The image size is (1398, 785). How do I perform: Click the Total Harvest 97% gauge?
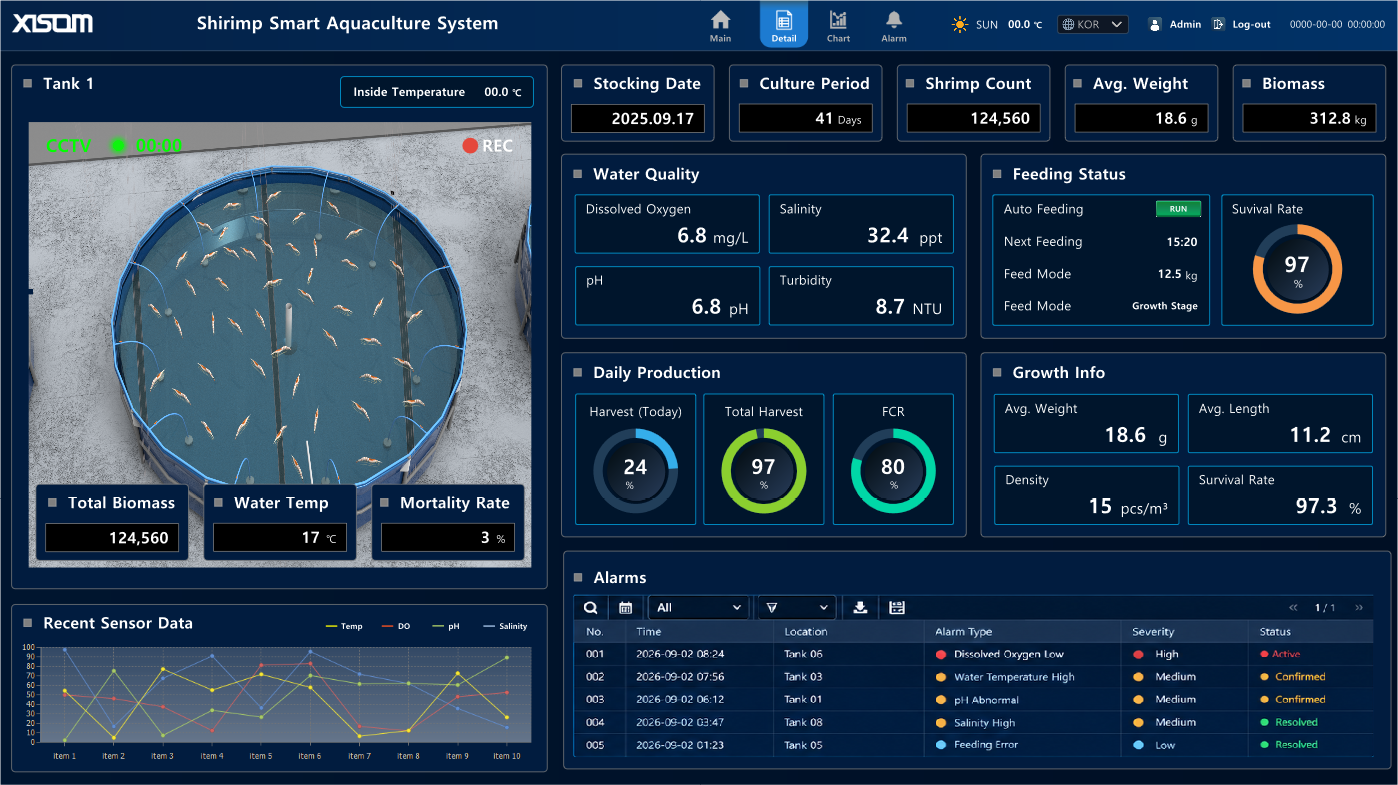(763, 471)
